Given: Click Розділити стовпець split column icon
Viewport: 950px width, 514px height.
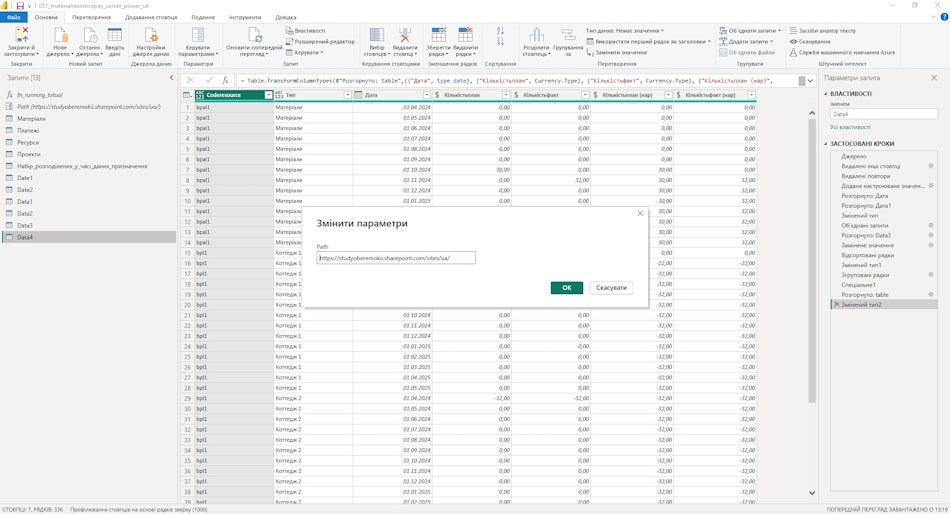Looking at the screenshot, I should (x=536, y=35).
